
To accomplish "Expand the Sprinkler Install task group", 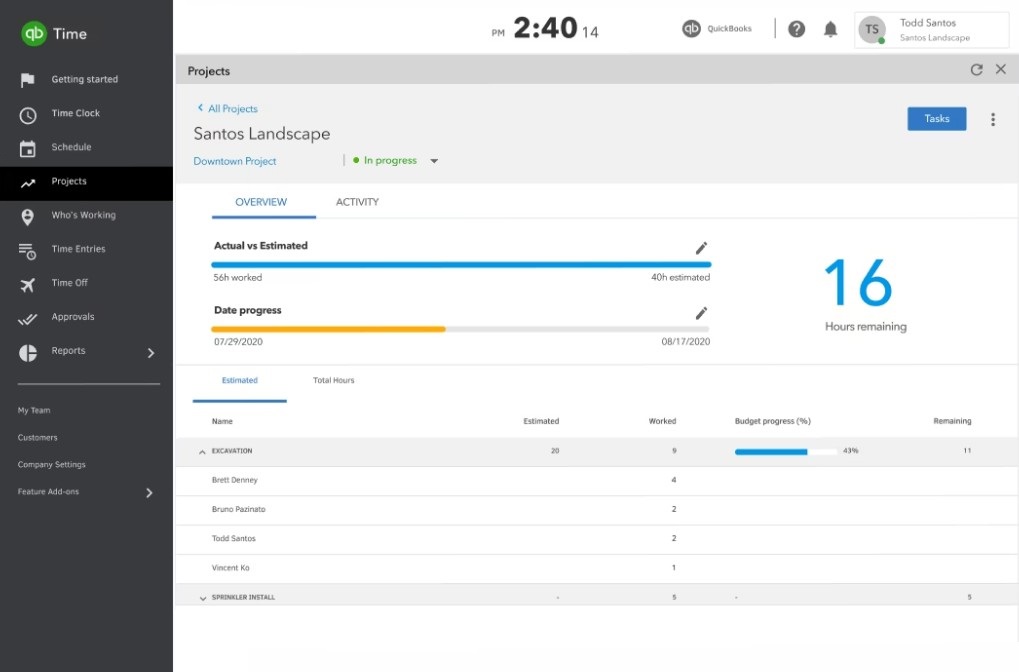I will point(202,598).
